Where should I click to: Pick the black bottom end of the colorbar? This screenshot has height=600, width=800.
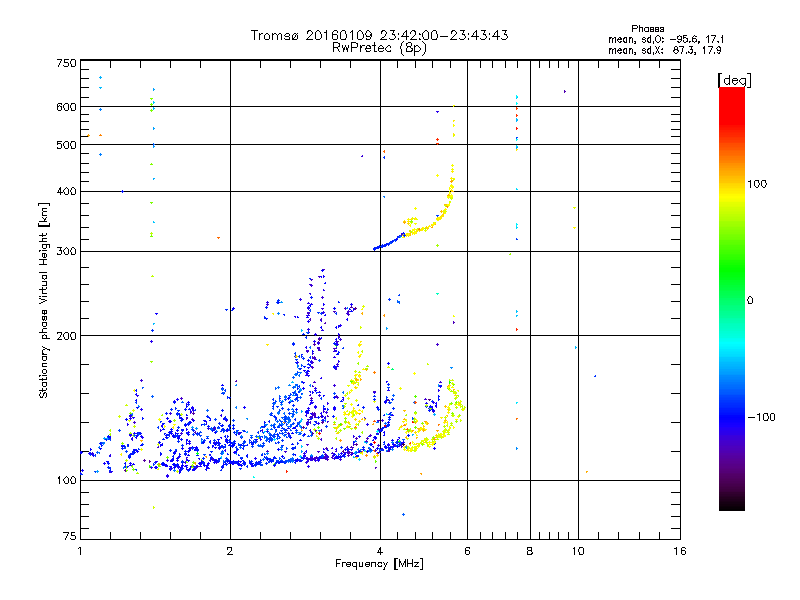tap(732, 503)
